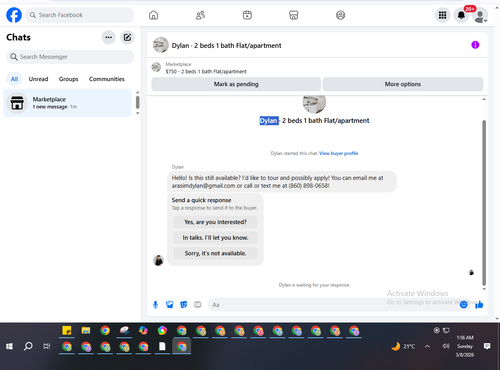The height and width of the screenshot is (370, 500).
Task: Open the purple conversation information icon
Action: click(475, 45)
